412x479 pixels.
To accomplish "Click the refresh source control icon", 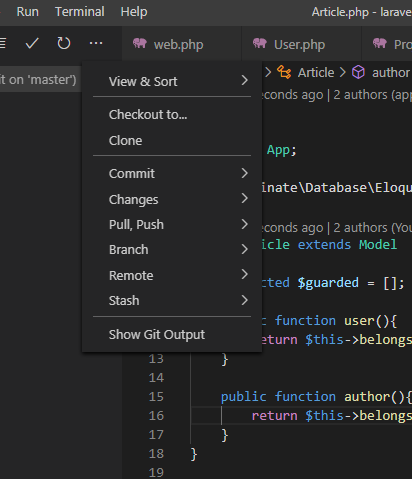I will point(63,43).
